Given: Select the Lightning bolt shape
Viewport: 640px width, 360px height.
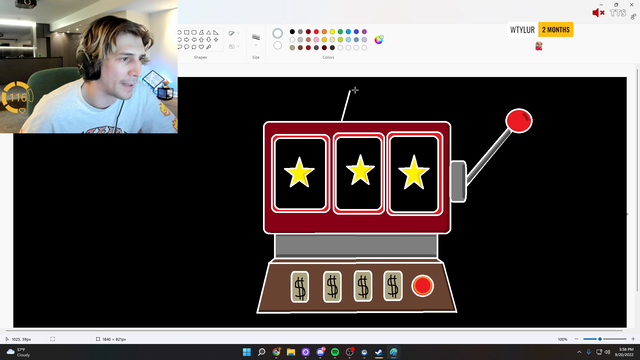Looking at the screenshot, I should coord(209,47).
